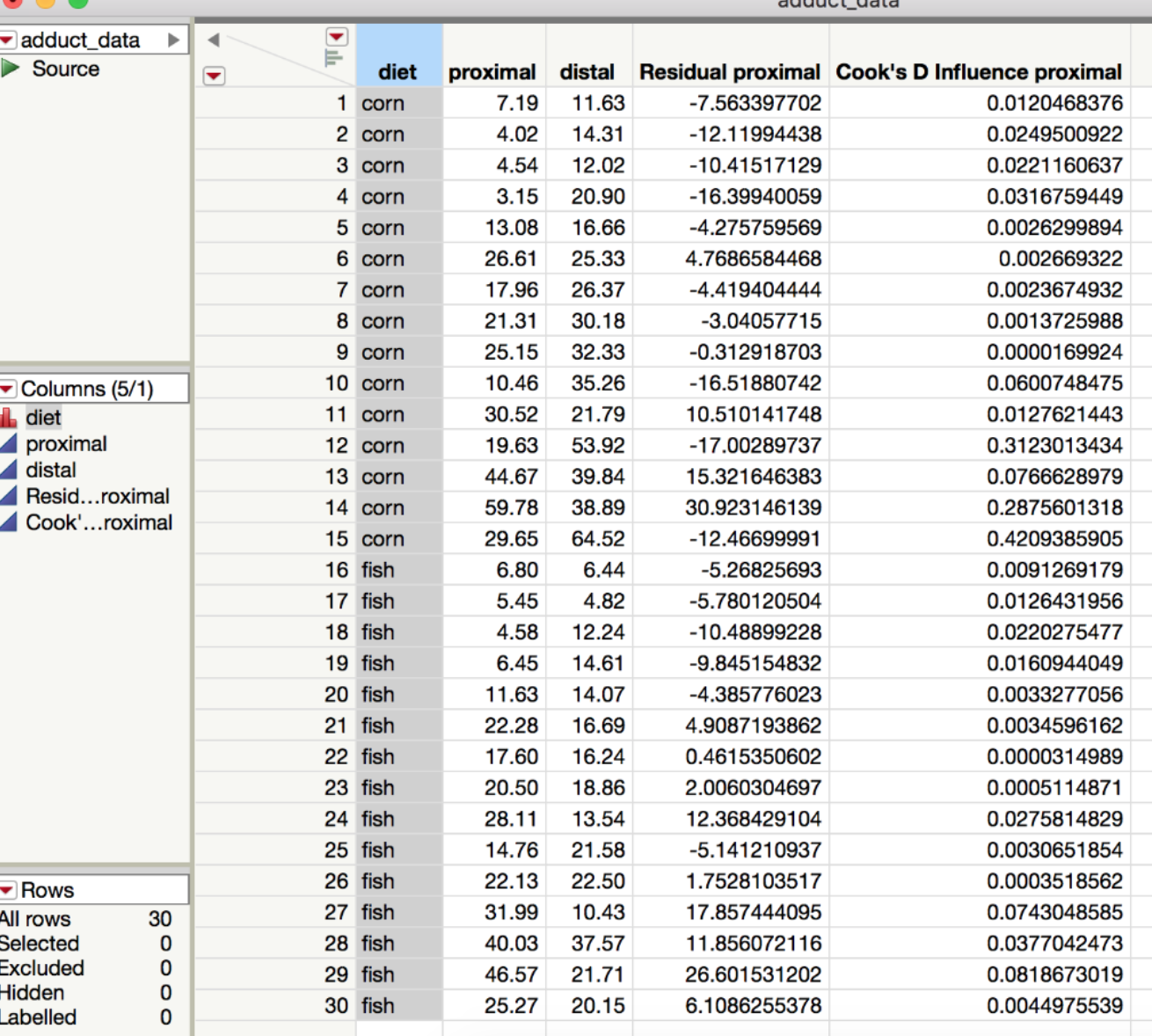This screenshot has width=1152, height=1036.
Task: Click the continuous icon beside Resid...roximal
Action: coord(9,496)
